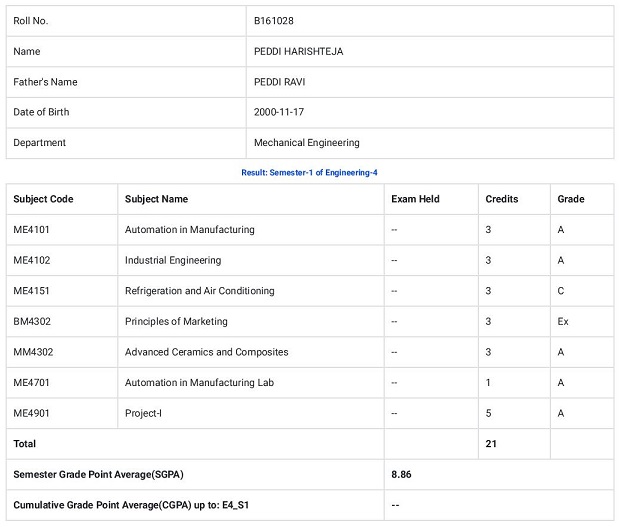The height and width of the screenshot is (527, 620).
Task: Click the Exam Held column header
Action: [x=415, y=199]
